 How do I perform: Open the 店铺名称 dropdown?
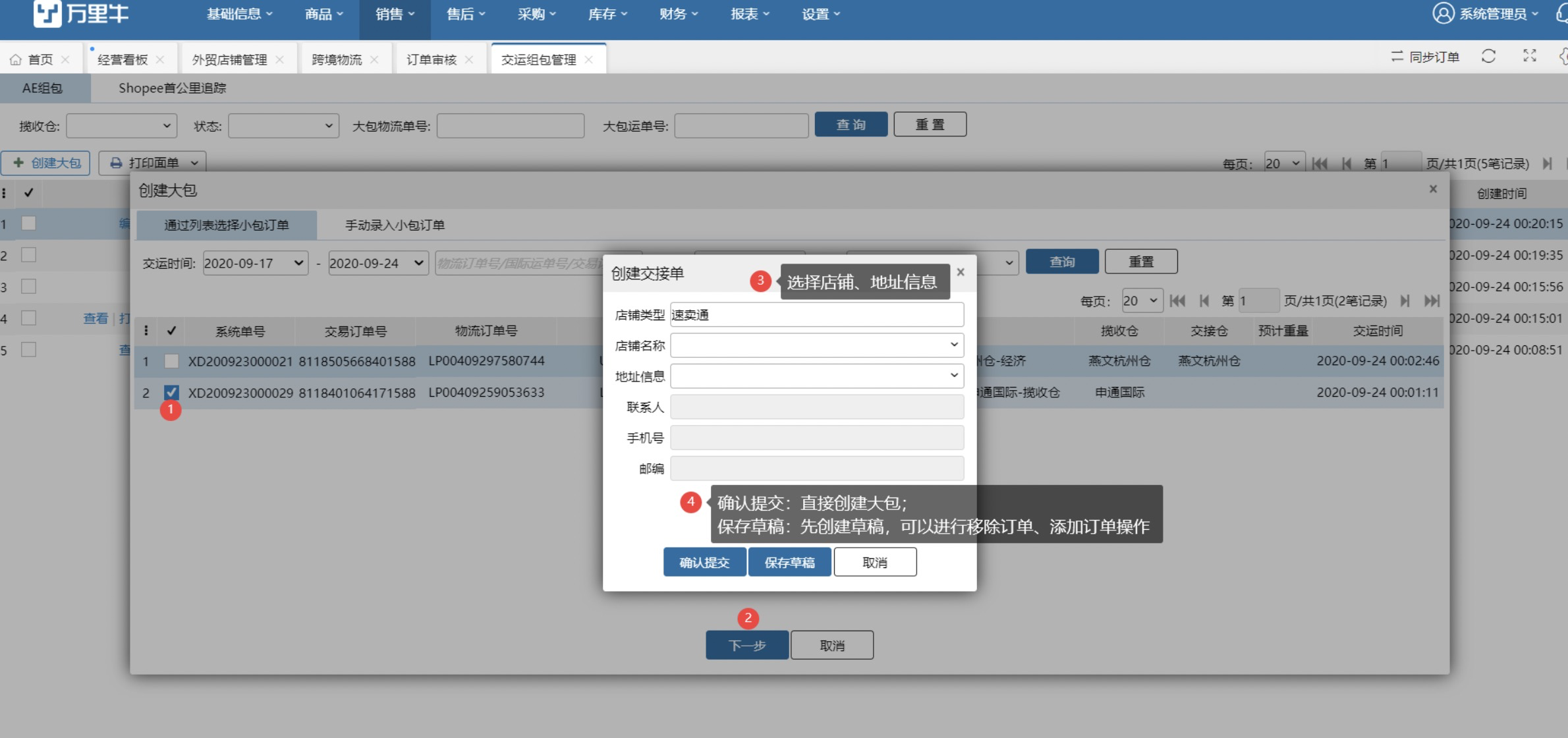tap(817, 345)
